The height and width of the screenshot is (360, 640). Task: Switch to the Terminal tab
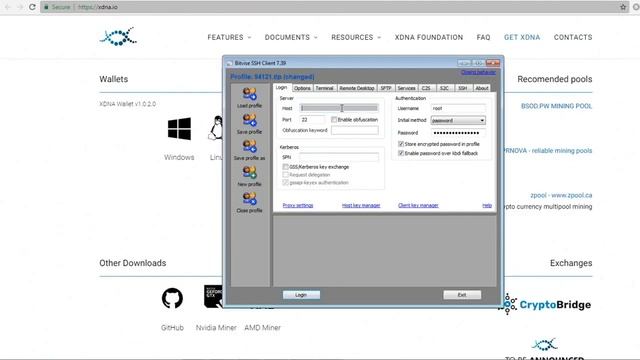324,88
